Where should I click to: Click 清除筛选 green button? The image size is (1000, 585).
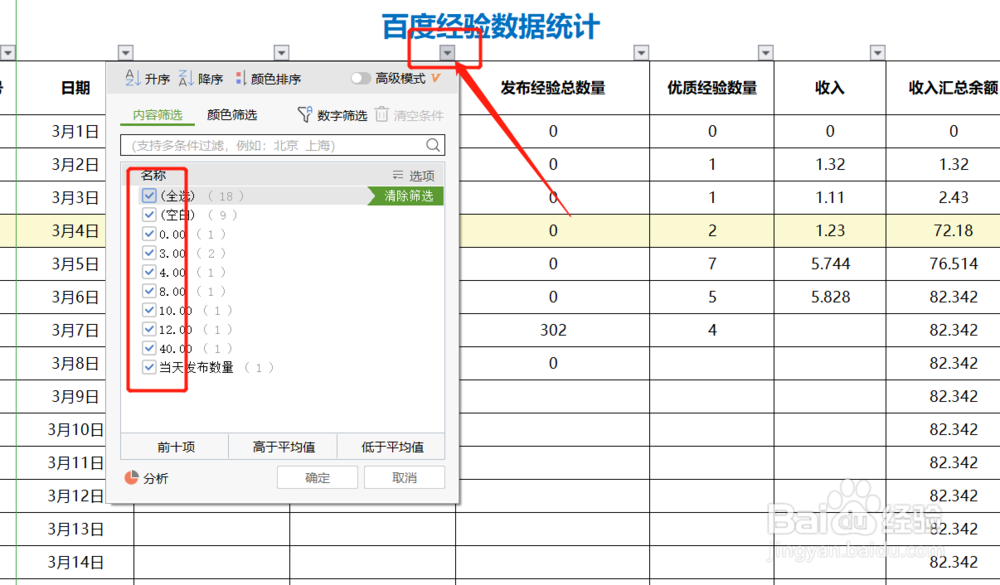pyautogui.click(x=406, y=196)
